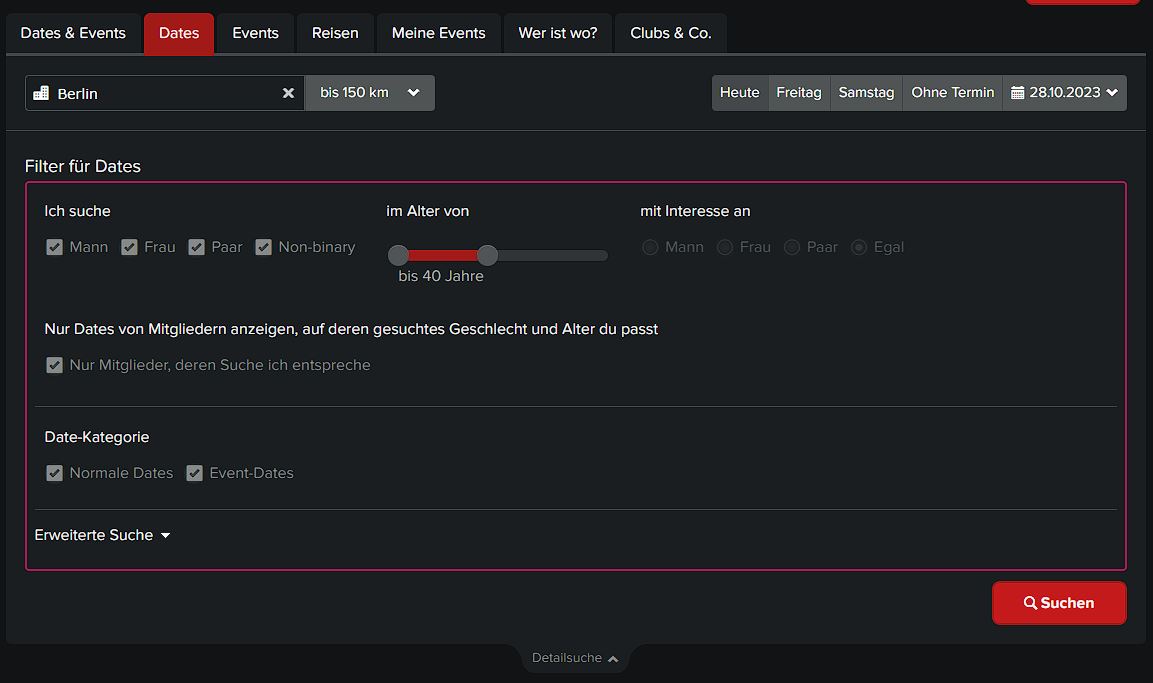The height and width of the screenshot is (683, 1153).
Task: Toggle the Non-binary checkbox
Action: pos(263,247)
